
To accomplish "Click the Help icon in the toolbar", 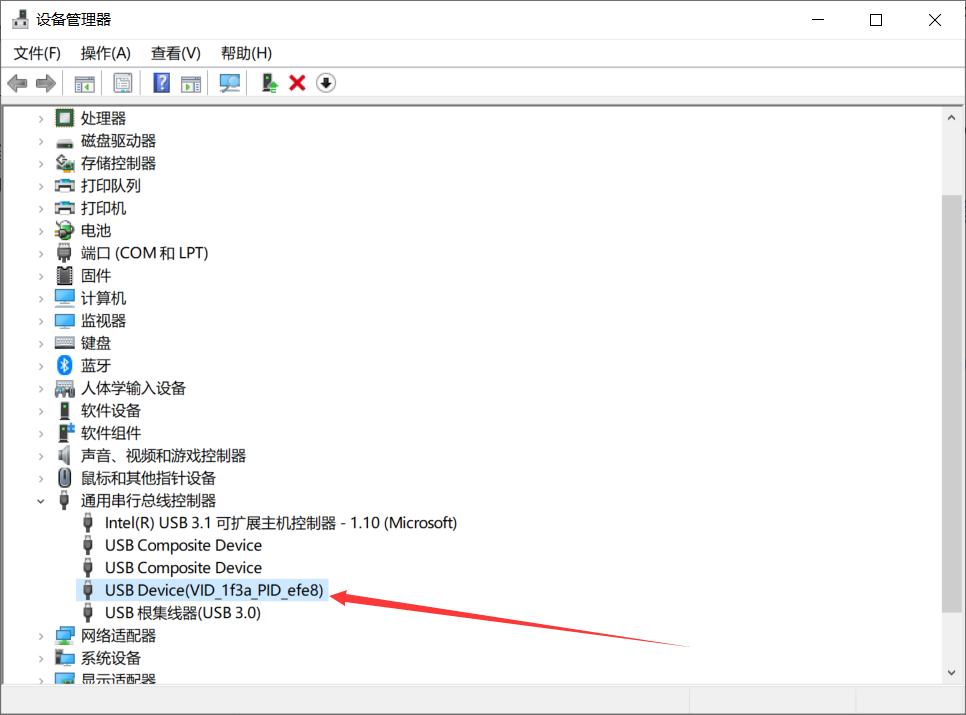I will click(161, 82).
